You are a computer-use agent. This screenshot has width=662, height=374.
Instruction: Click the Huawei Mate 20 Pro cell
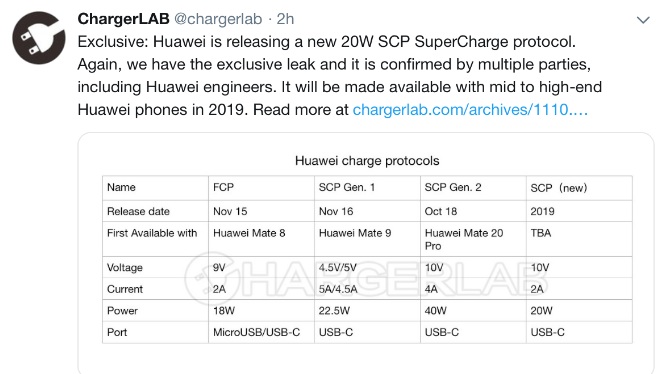pyautogui.click(x=473, y=239)
